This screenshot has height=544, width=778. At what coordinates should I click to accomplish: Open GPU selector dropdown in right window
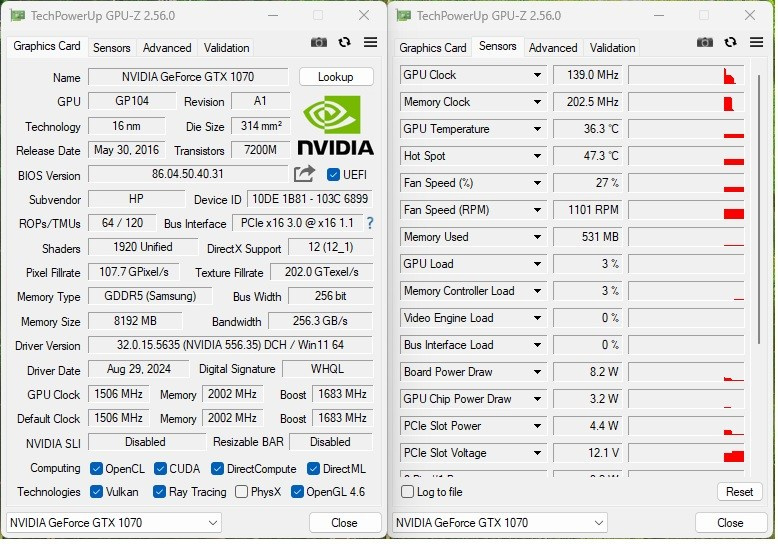pyautogui.click(x=500, y=523)
